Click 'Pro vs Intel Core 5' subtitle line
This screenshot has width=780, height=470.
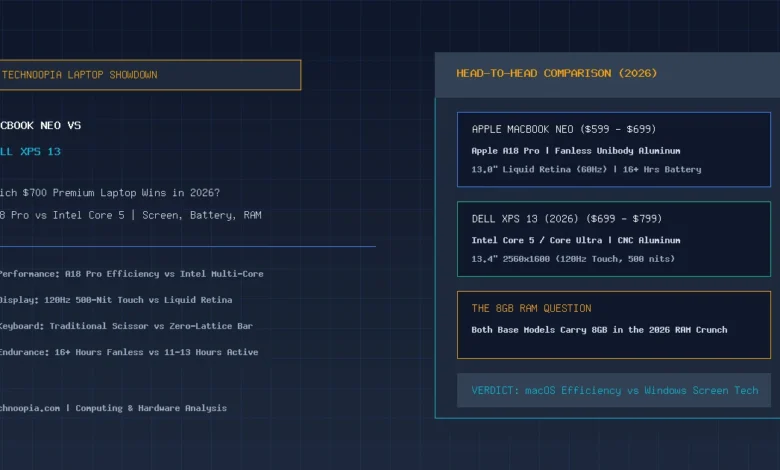tap(130, 215)
